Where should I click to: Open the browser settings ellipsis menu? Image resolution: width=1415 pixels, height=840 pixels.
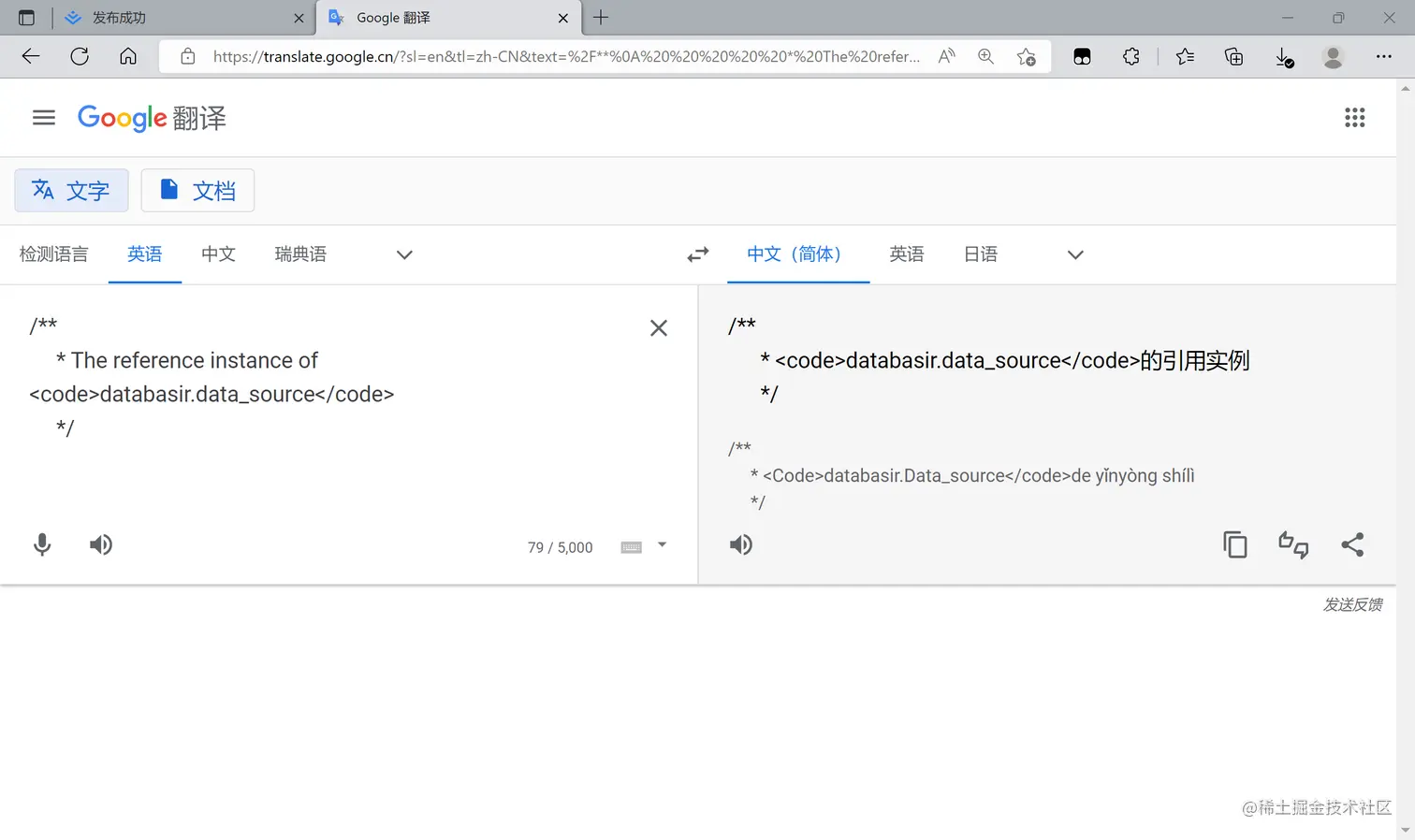click(x=1384, y=56)
